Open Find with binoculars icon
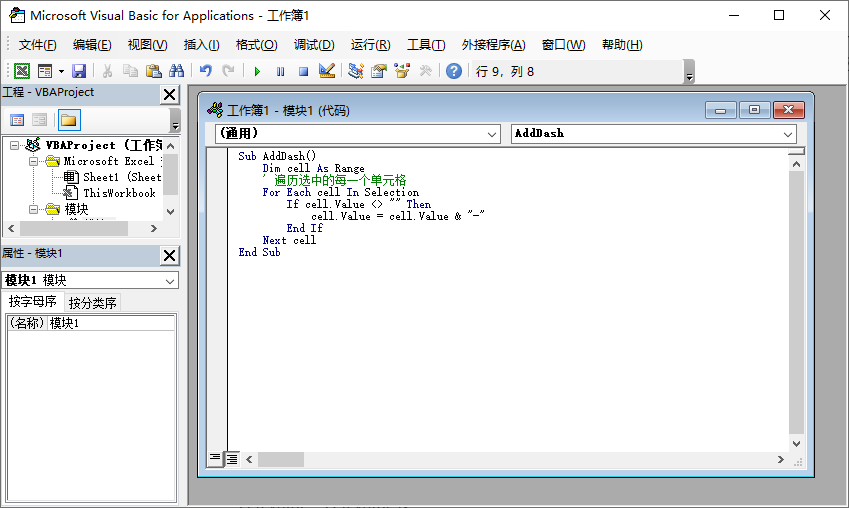849x508 pixels. pyautogui.click(x=177, y=71)
